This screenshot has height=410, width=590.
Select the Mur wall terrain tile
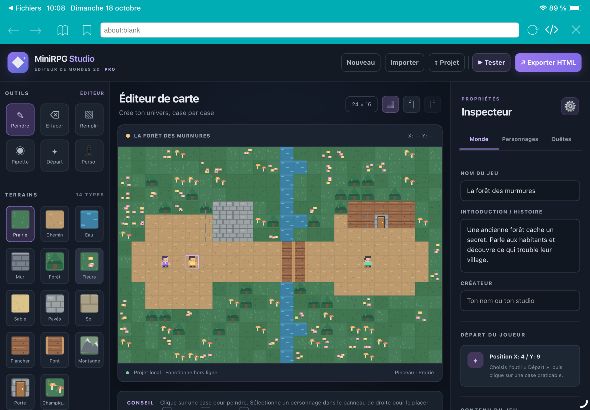point(20,266)
